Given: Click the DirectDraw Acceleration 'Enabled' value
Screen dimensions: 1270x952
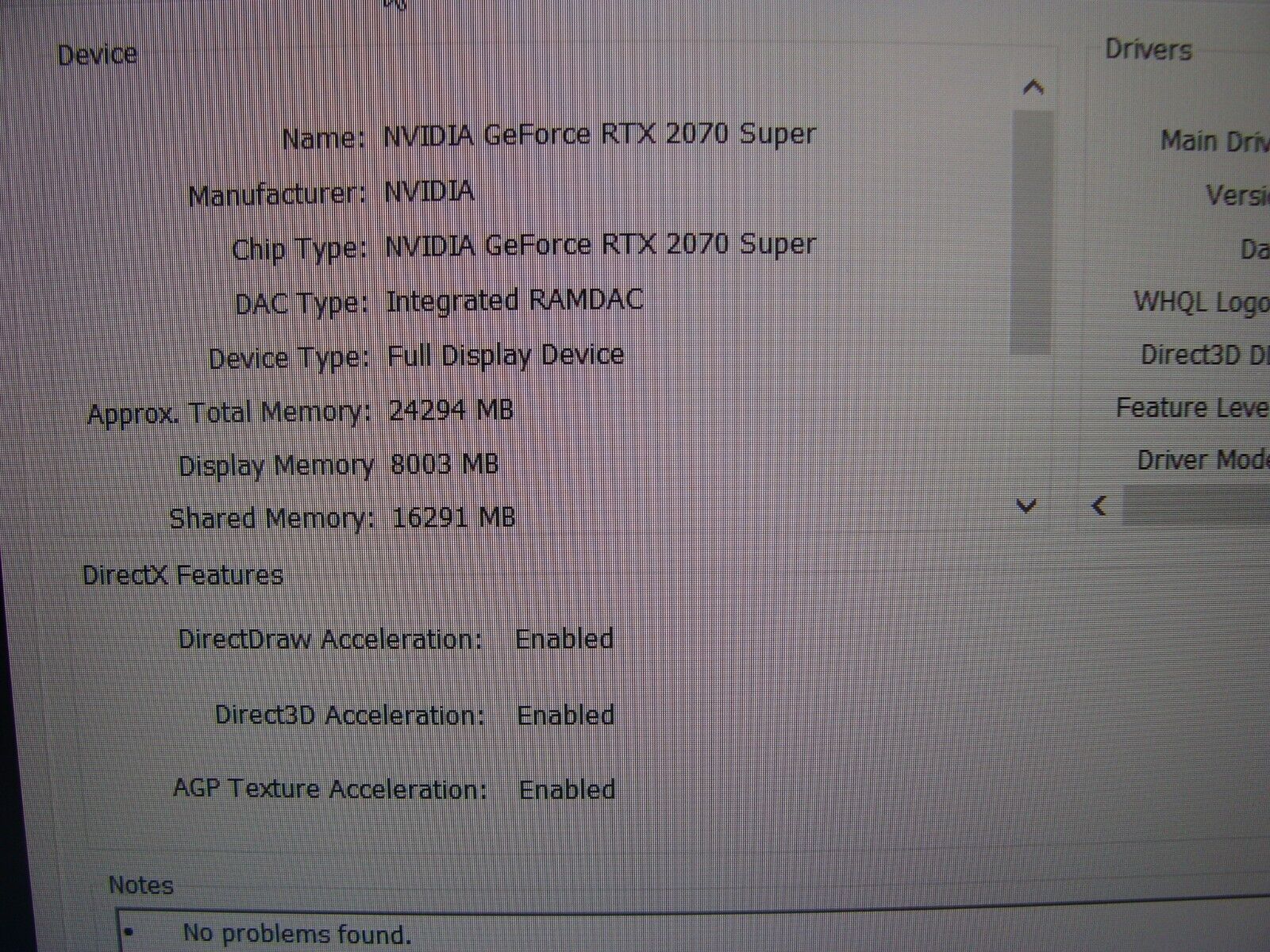Looking at the screenshot, I should point(564,639).
